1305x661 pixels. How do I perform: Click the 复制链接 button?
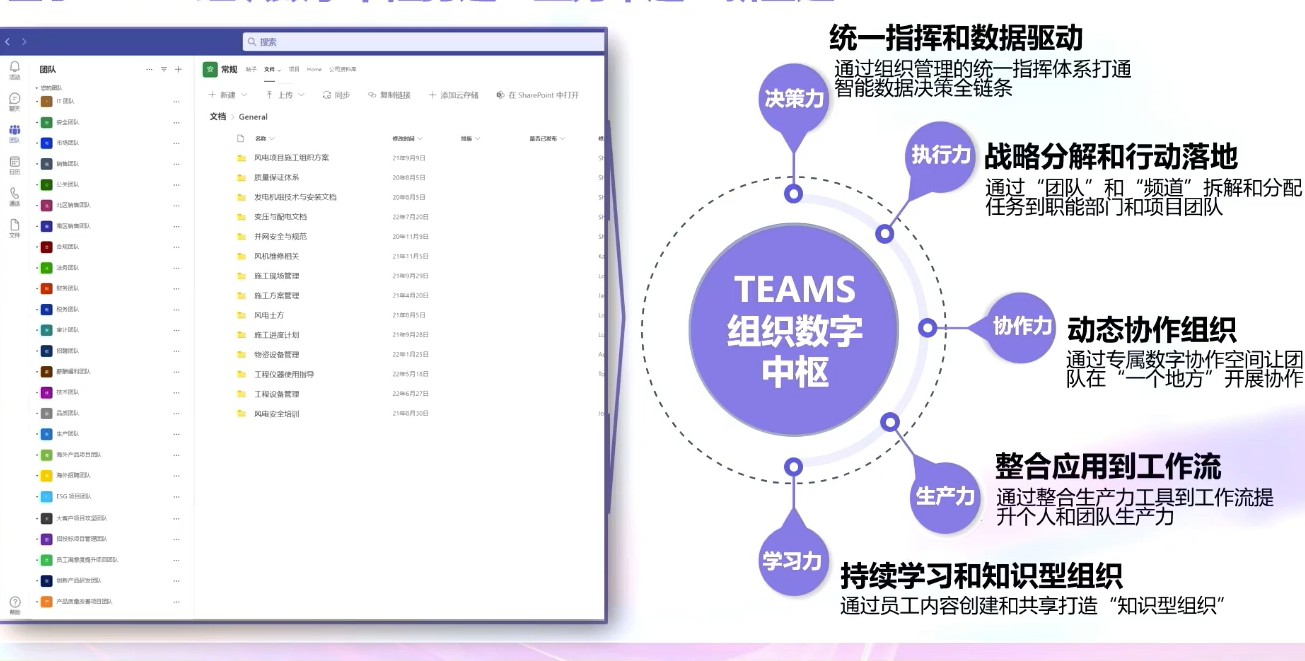pos(389,95)
